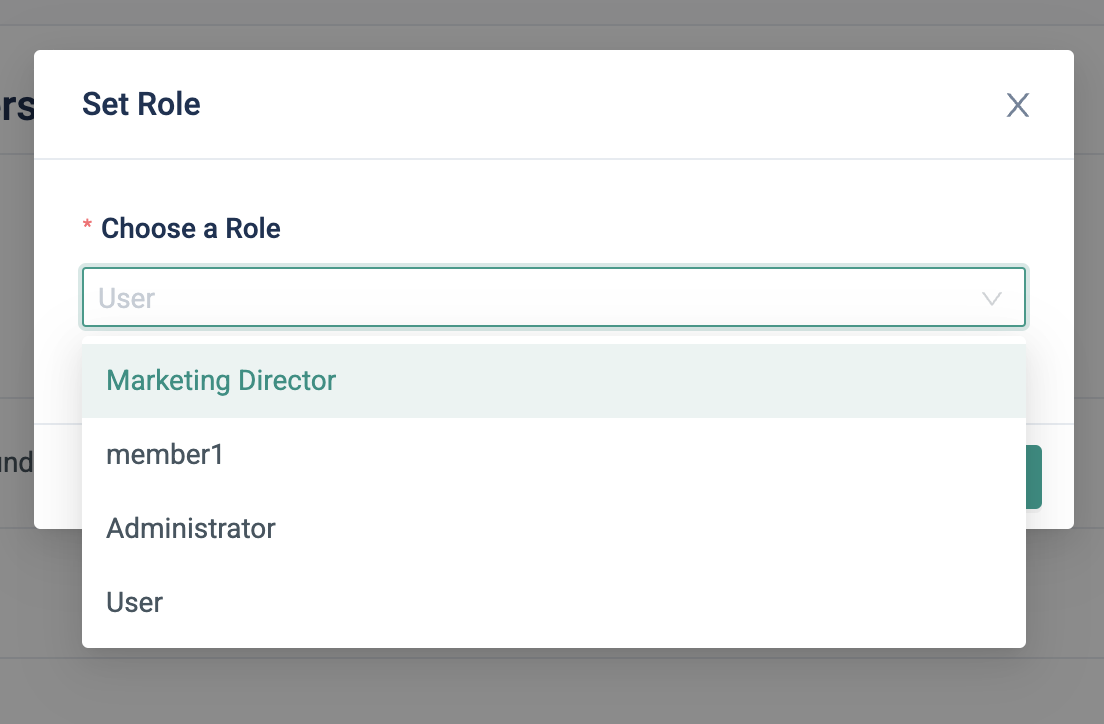Click the red required asterisk
The width and height of the screenshot is (1104, 724).
pyautogui.click(x=87, y=229)
